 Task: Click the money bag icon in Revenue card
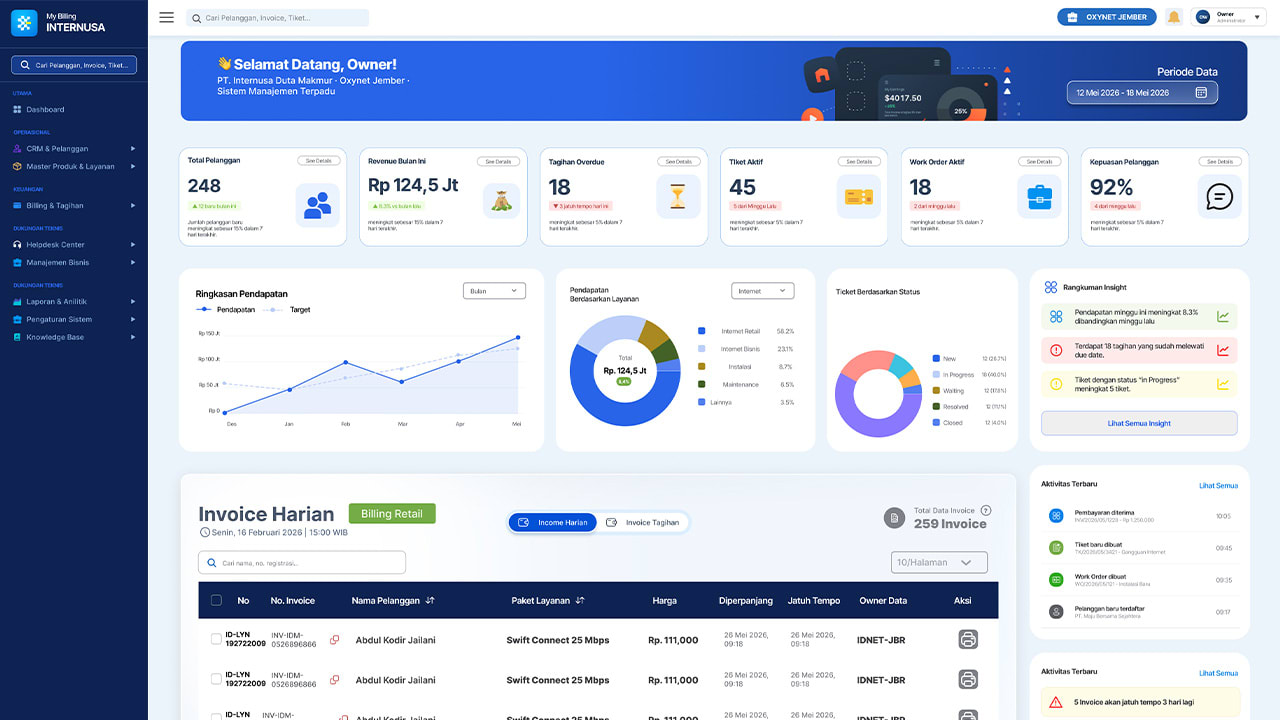[500, 200]
